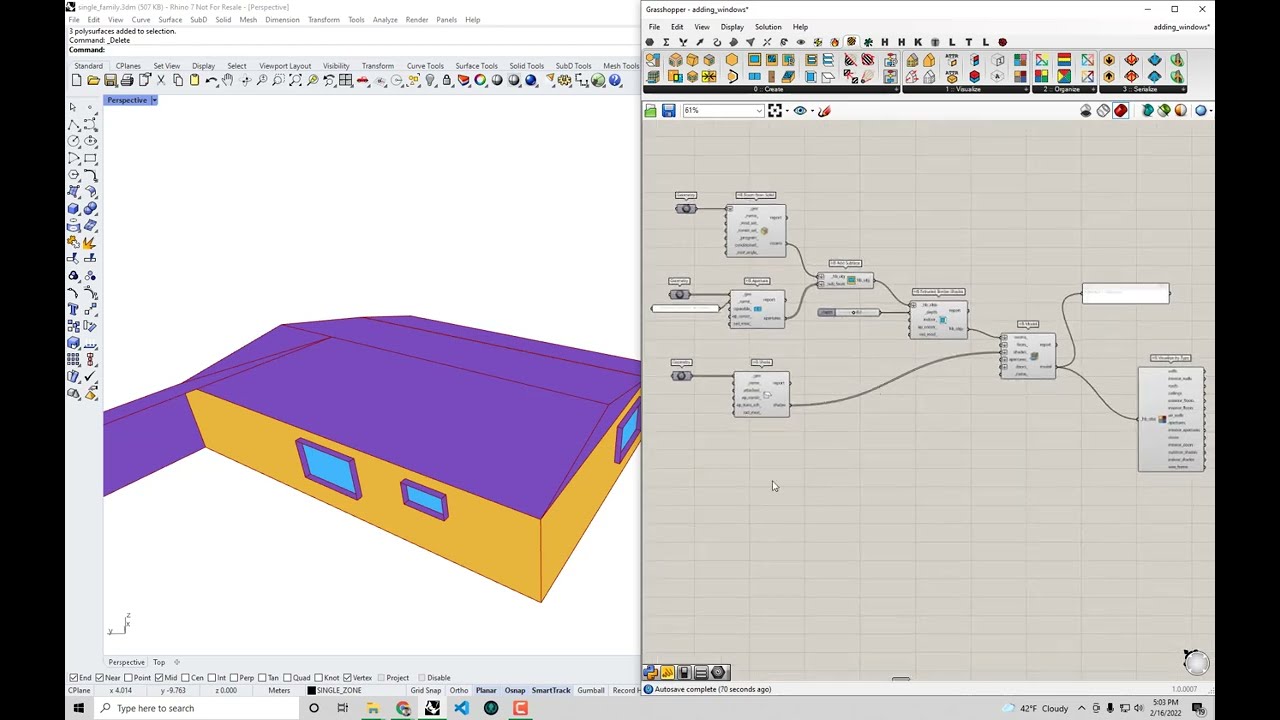Screen dimensions: 1280x720
Task: Toggle the Vertex osnap checkbox
Action: tap(348, 678)
